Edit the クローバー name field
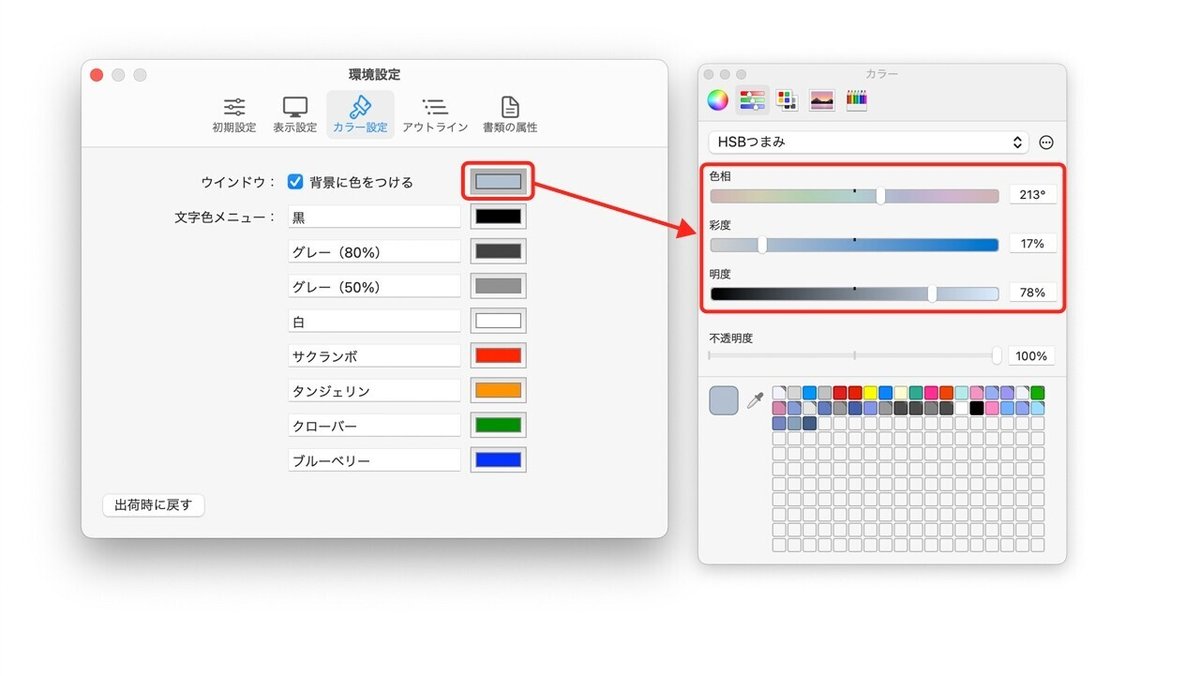 click(375, 426)
